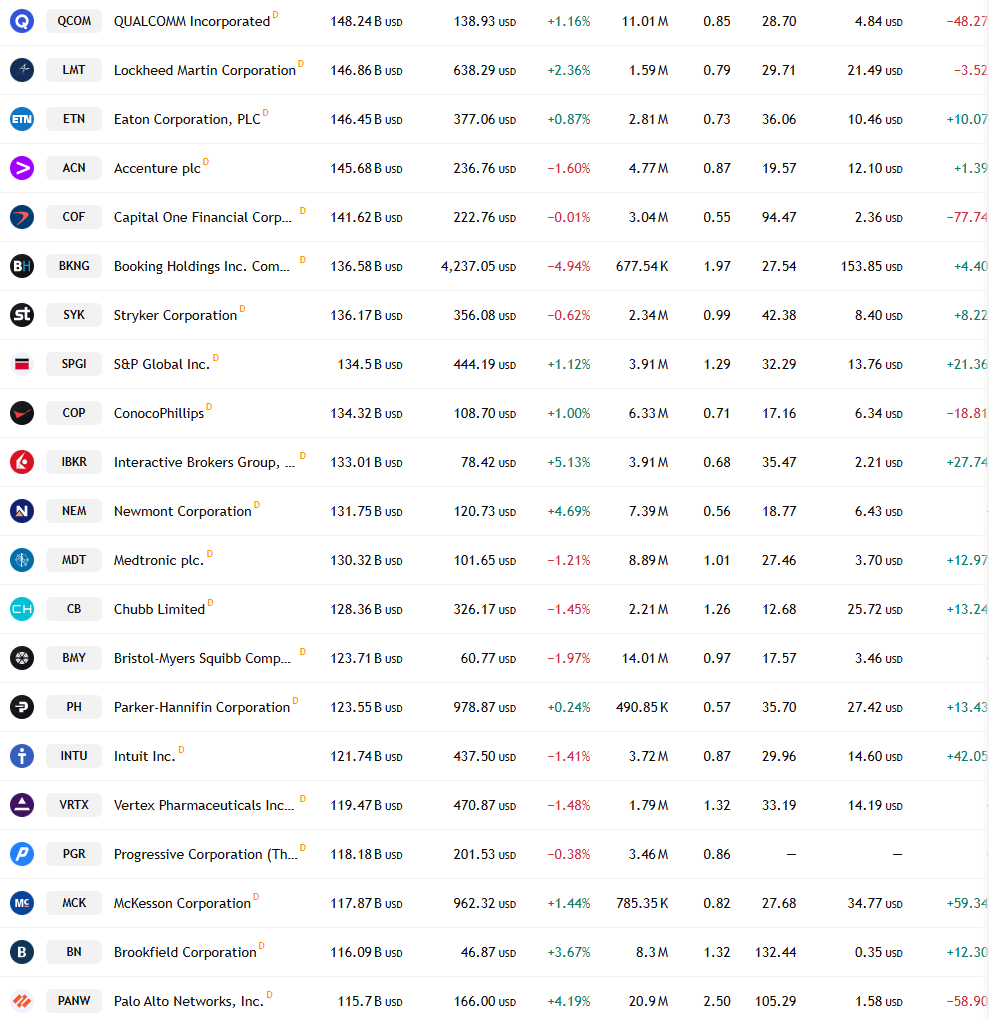Screen dimensions: 989x1019
Task: Select the PANW ticker badge
Action: tap(74, 1001)
